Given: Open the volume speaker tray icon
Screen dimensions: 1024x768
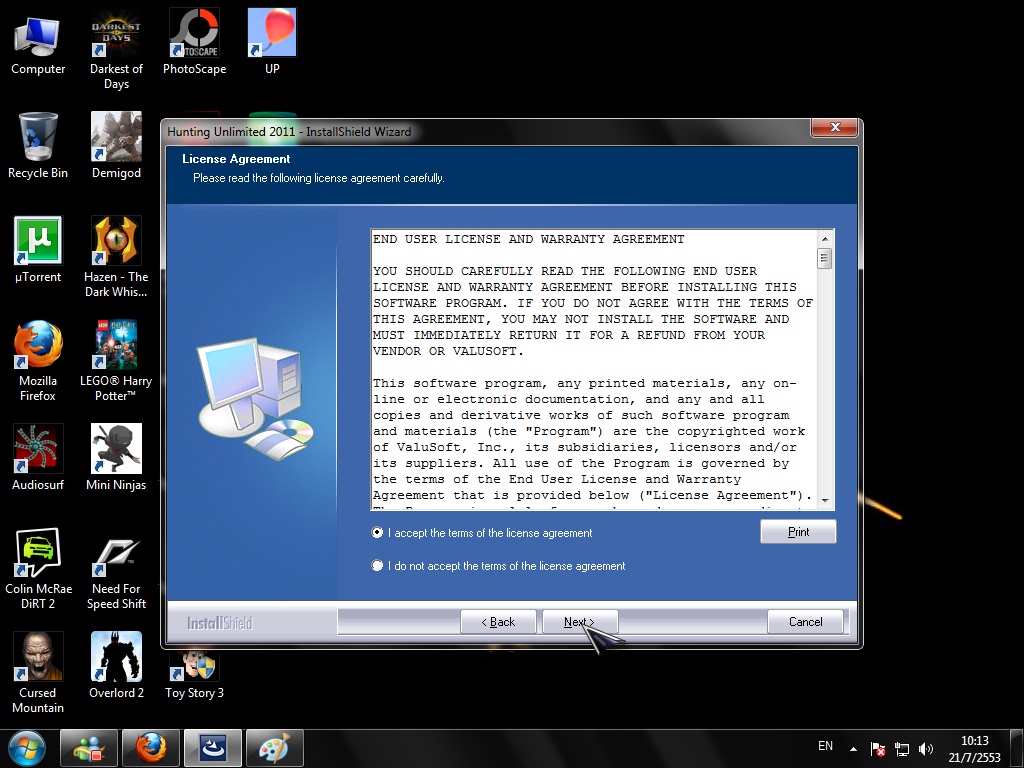Looking at the screenshot, I should tap(925, 749).
